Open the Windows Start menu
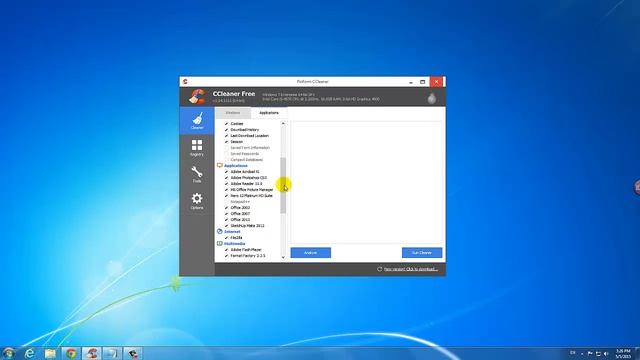Screen dimensions: 640x360 pos(9,353)
